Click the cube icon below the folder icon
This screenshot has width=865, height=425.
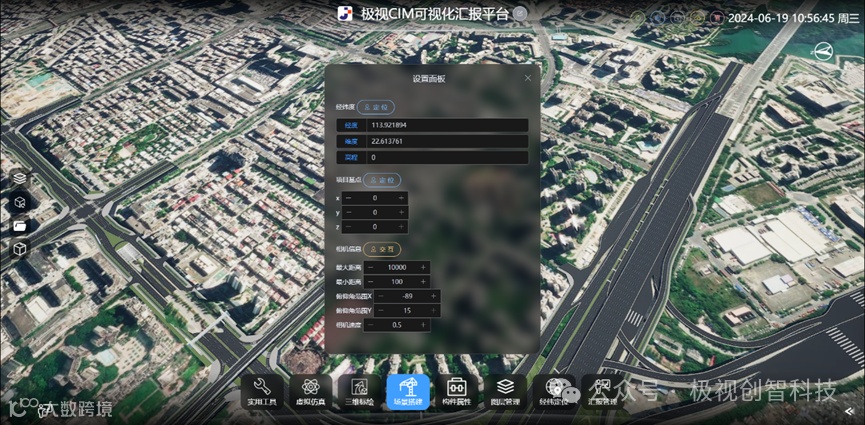(x=20, y=249)
